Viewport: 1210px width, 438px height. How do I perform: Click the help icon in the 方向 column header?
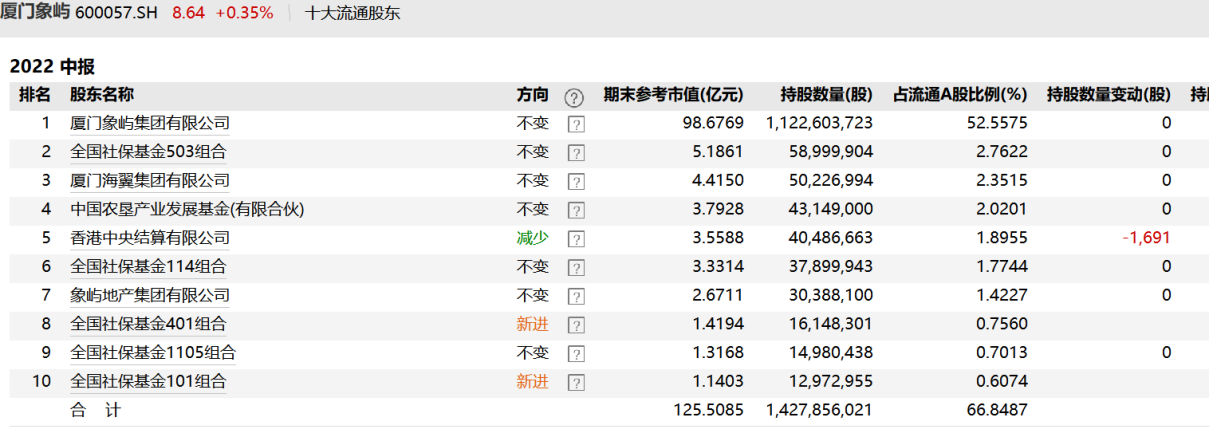pyautogui.click(x=574, y=97)
